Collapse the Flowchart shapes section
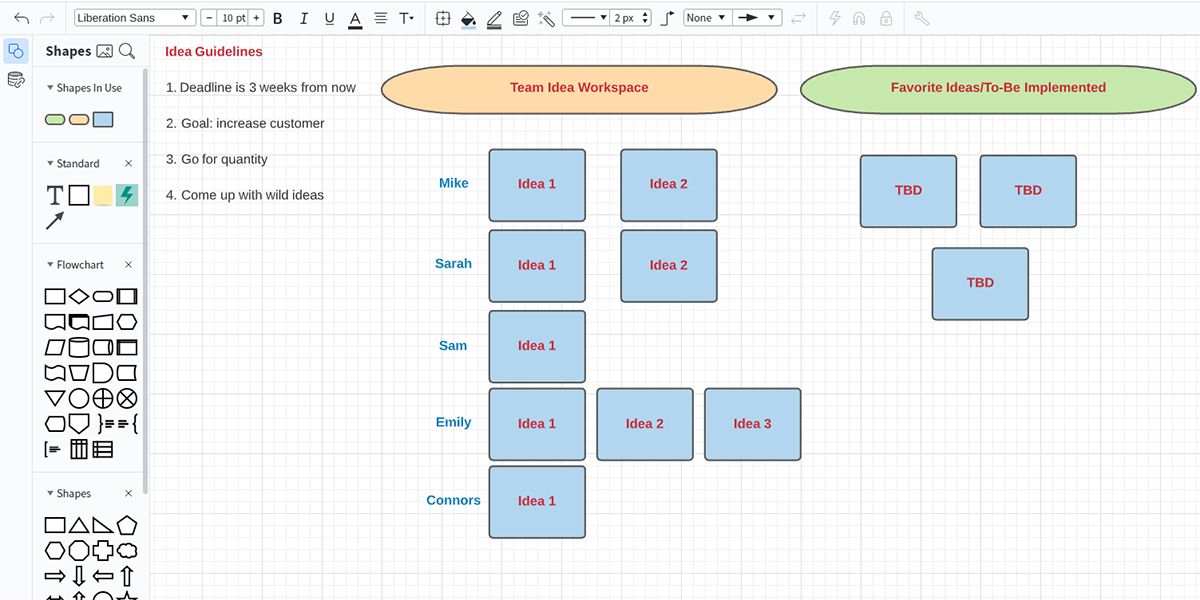The image size is (1200, 600). [x=51, y=265]
